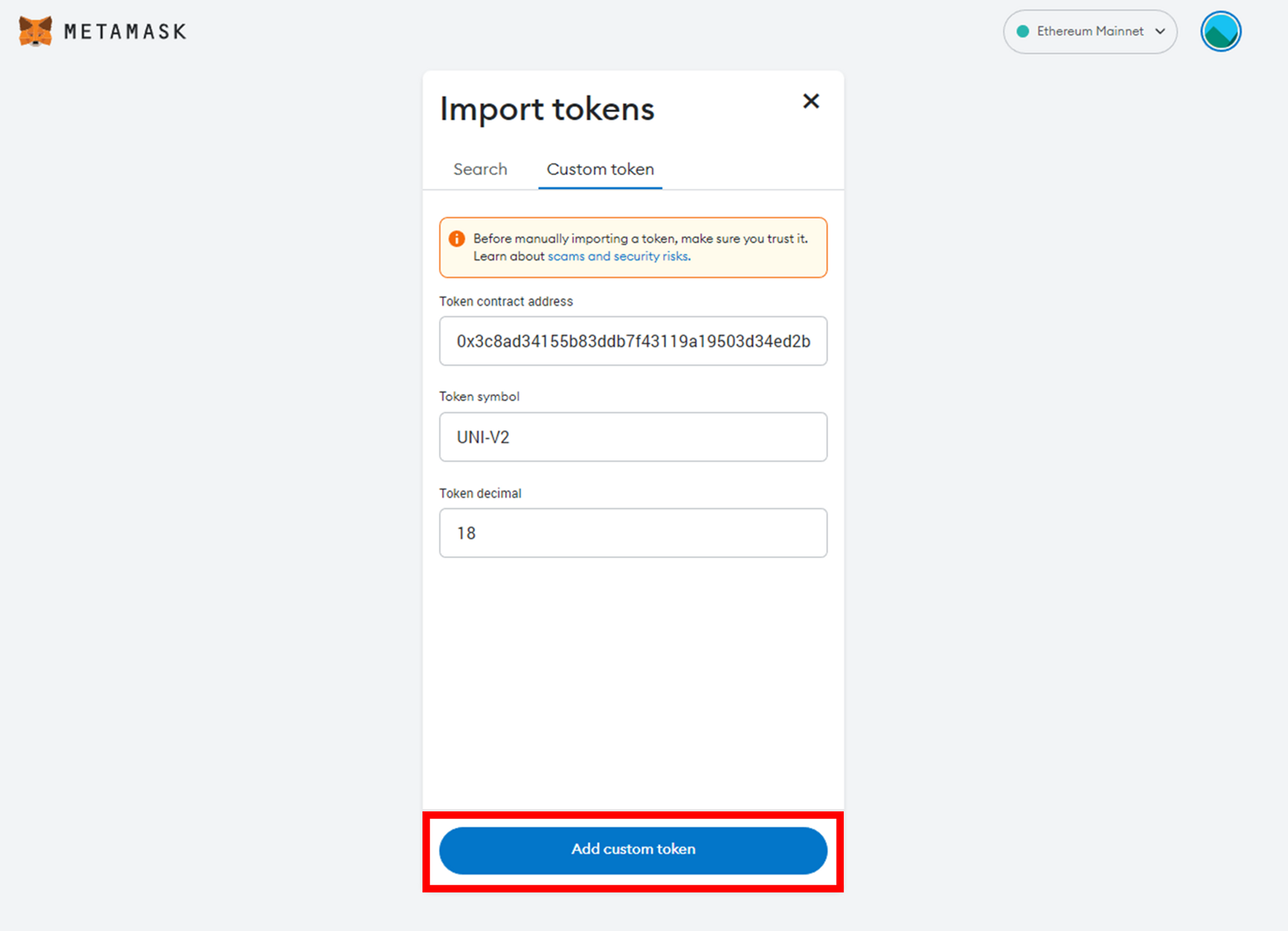Open the account avatar menu
The height and width of the screenshot is (931, 1288).
(1220, 31)
